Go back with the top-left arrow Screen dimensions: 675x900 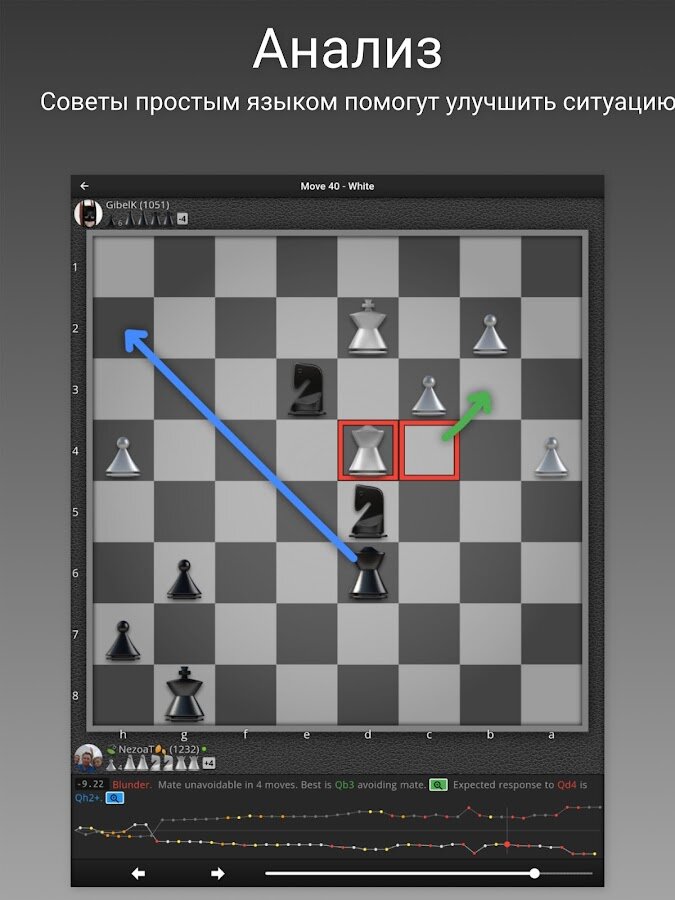click(84, 186)
